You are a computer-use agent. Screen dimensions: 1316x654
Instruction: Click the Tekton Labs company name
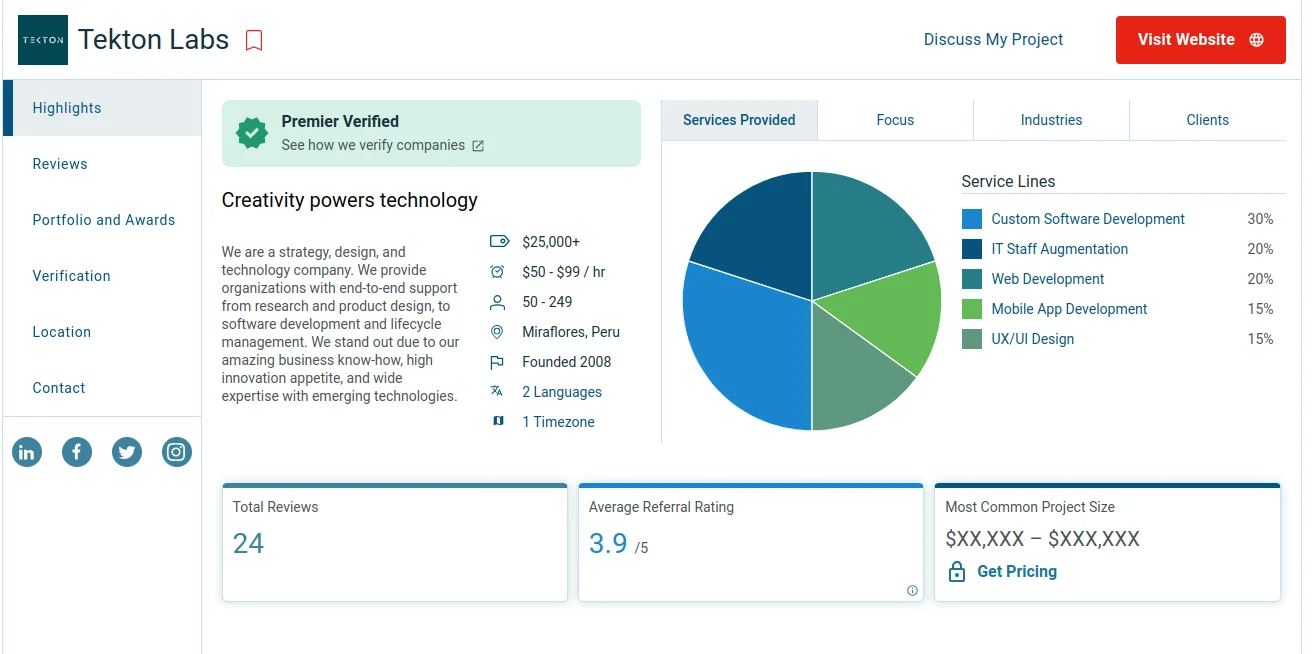coord(153,40)
